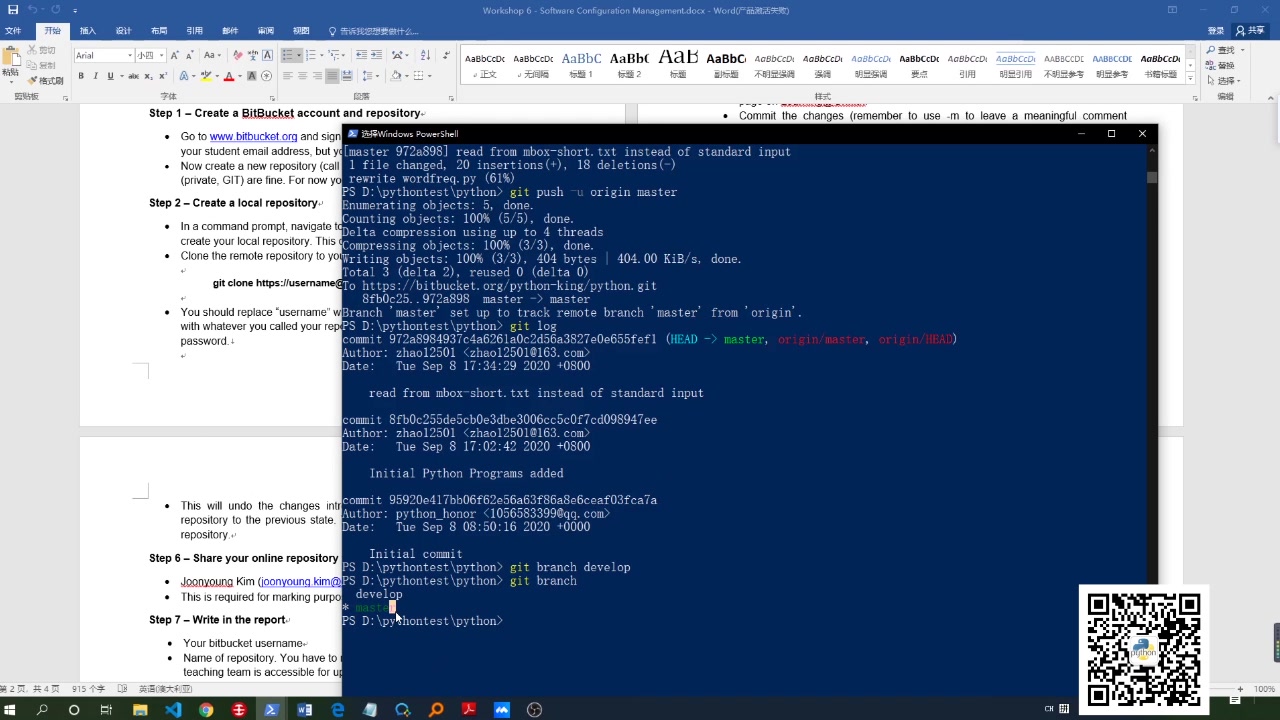Toggle Italic formatting in the ribbon
Image resolution: width=1280 pixels, height=720 pixels.
[x=95, y=76]
